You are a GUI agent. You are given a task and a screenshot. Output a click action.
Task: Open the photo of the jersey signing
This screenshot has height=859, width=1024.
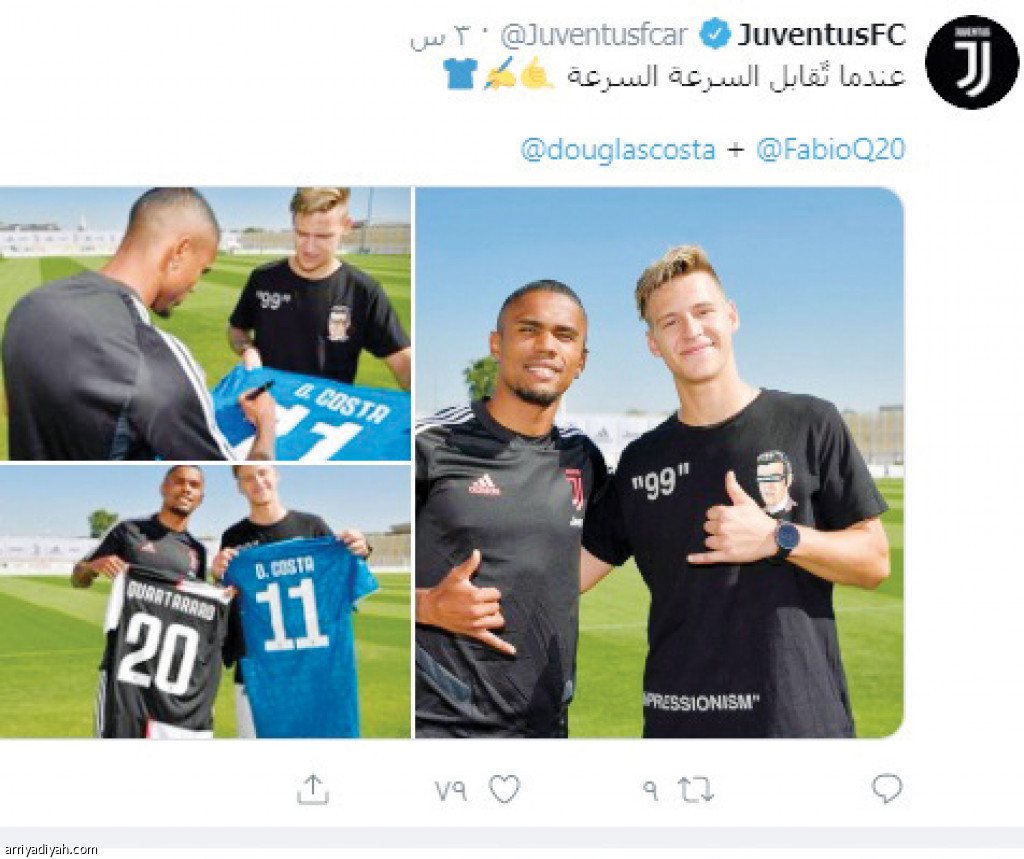pos(205,323)
